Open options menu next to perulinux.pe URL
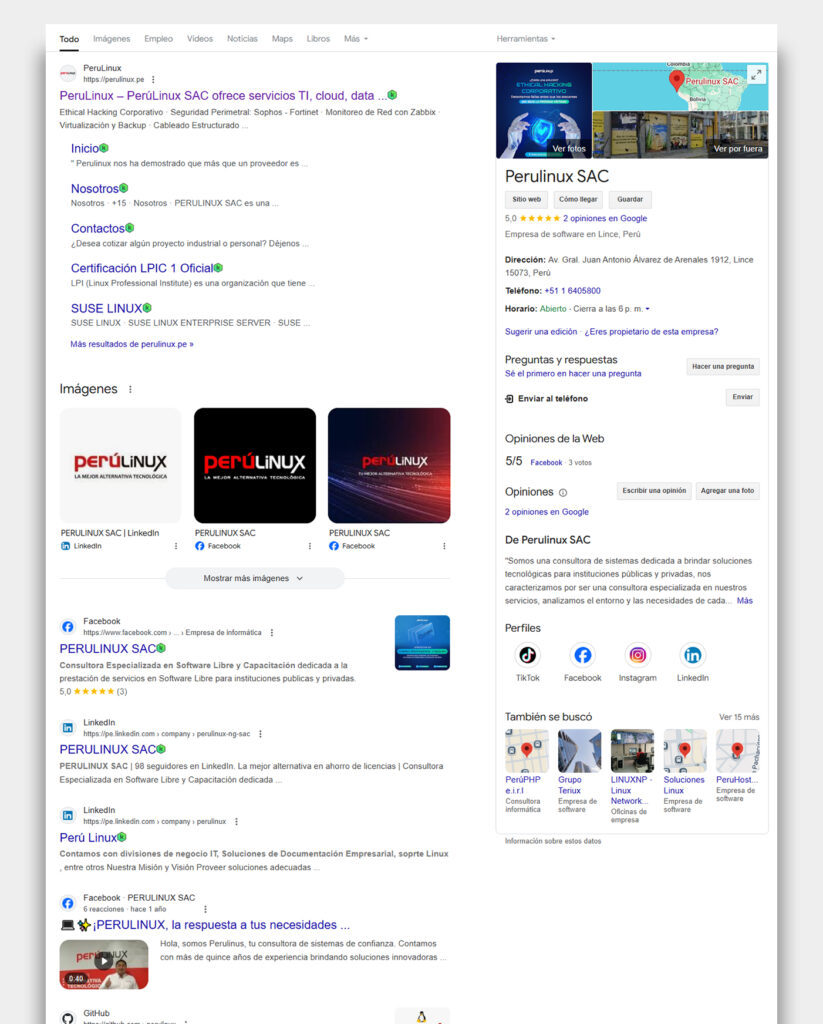The image size is (823, 1024). (x=153, y=79)
